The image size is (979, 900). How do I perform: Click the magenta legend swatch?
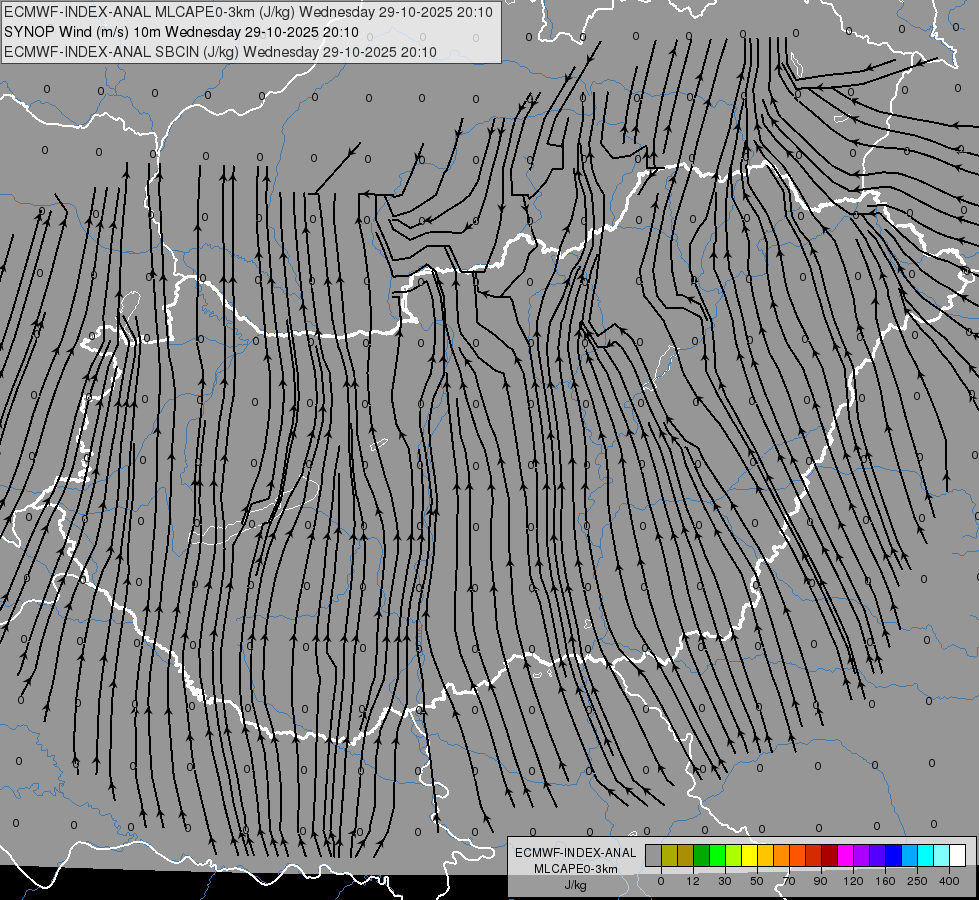click(846, 855)
